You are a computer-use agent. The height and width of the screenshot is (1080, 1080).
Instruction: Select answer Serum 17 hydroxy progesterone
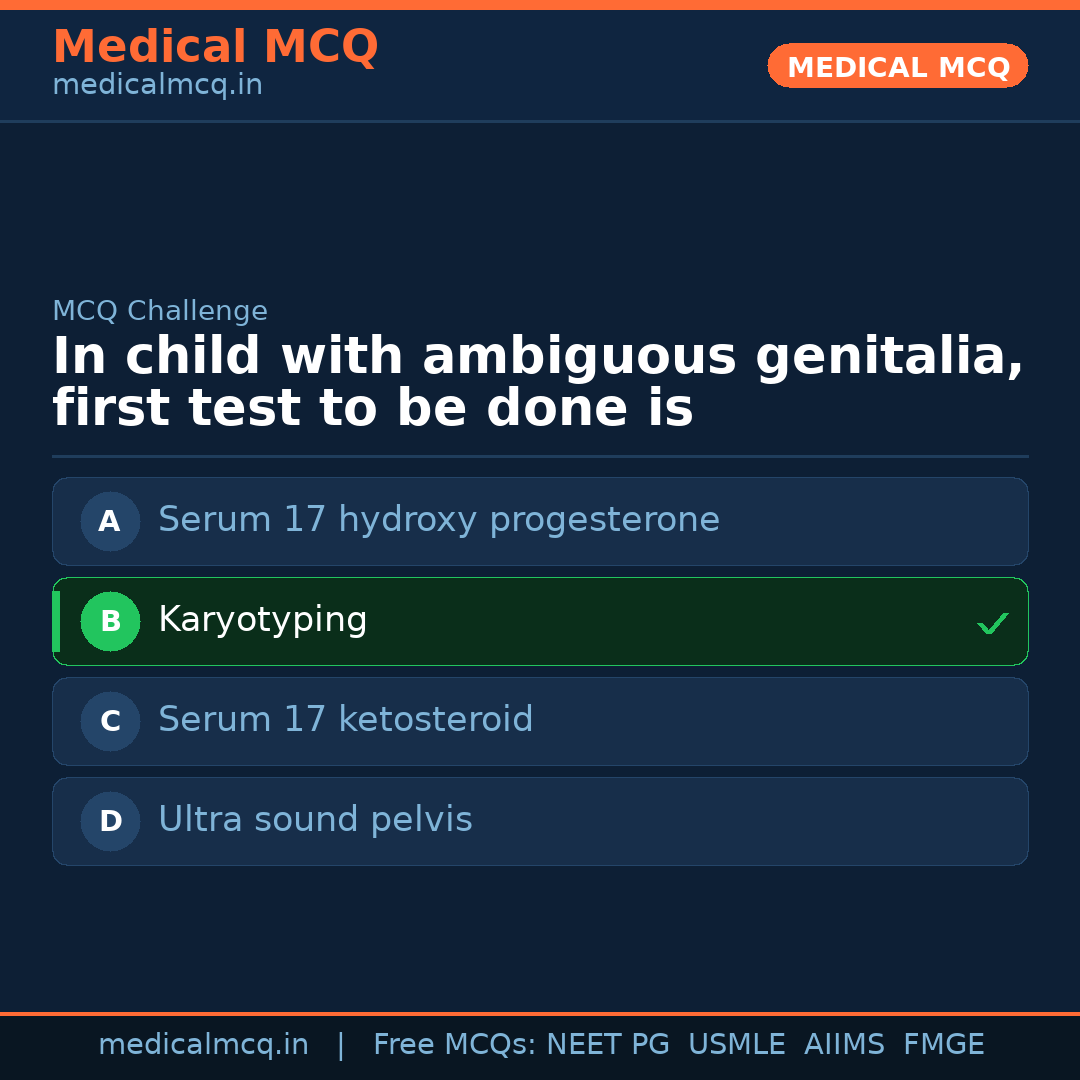438,520
